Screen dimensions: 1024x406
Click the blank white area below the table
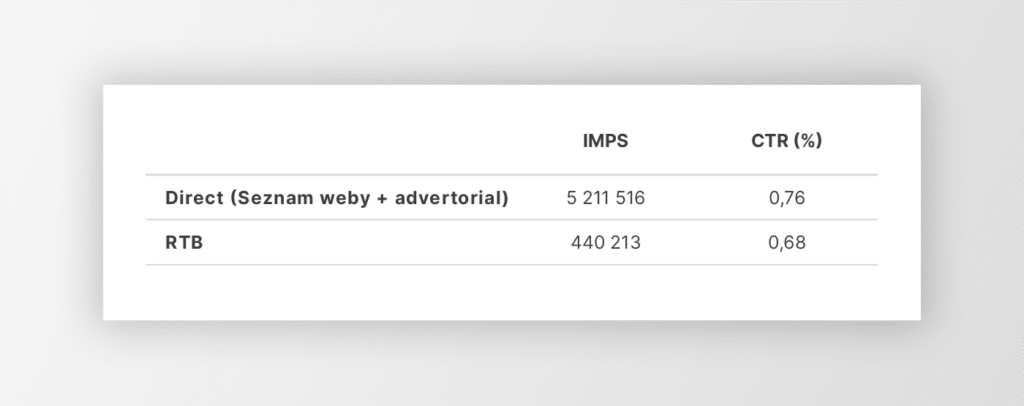click(x=511, y=294)
